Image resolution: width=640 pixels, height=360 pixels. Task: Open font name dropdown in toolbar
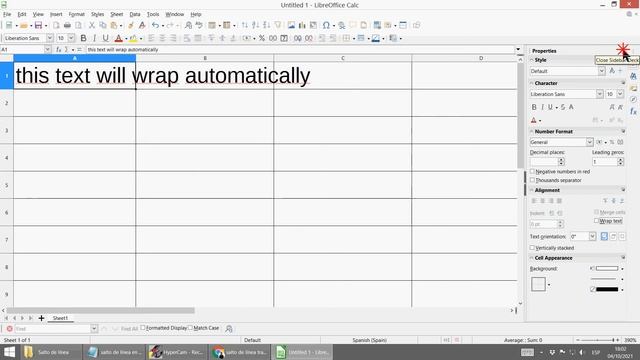coord(50,38)
